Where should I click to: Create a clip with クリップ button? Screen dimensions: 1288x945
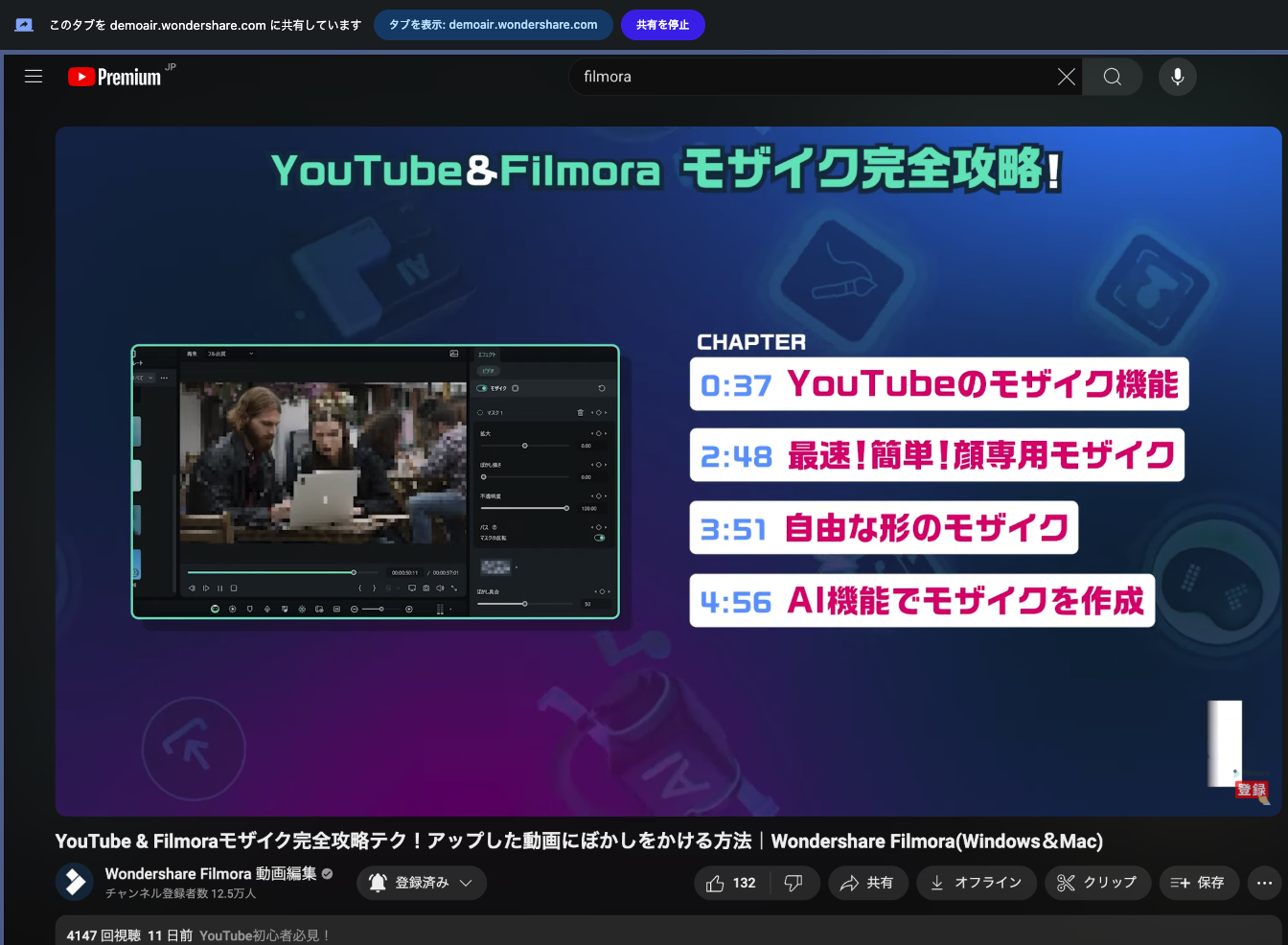[x=1097, y=883]
